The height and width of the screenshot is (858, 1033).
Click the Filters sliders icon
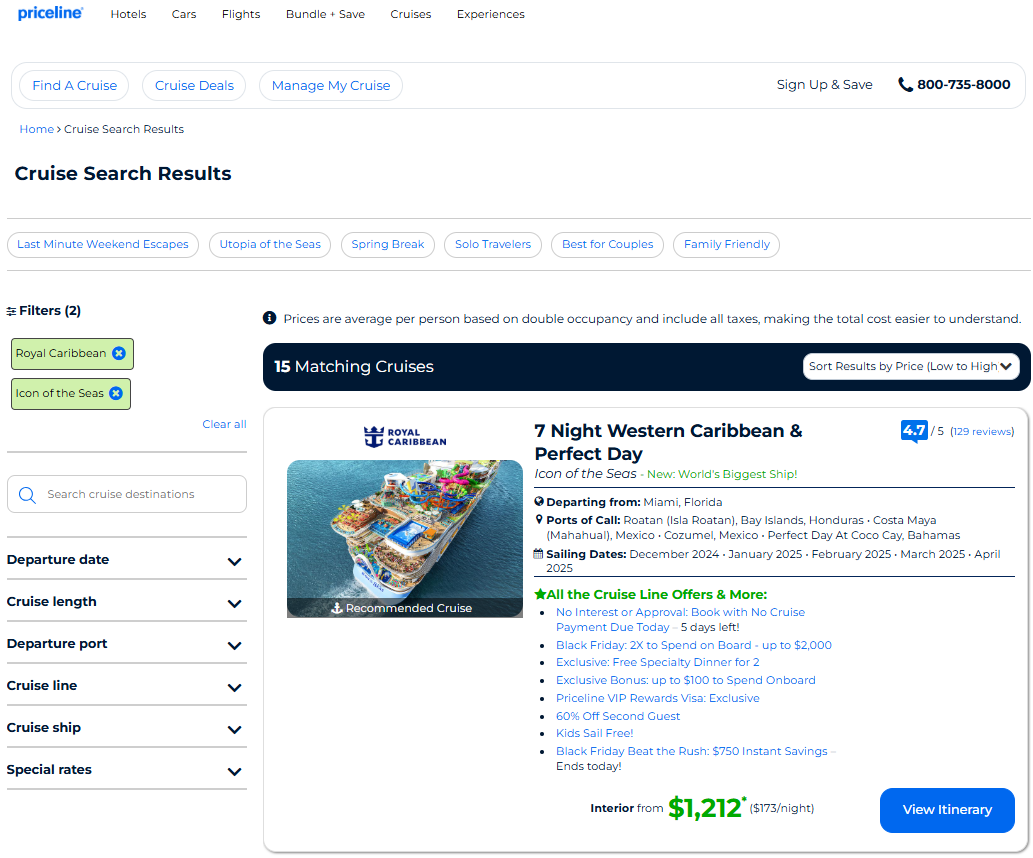[11, 311]
